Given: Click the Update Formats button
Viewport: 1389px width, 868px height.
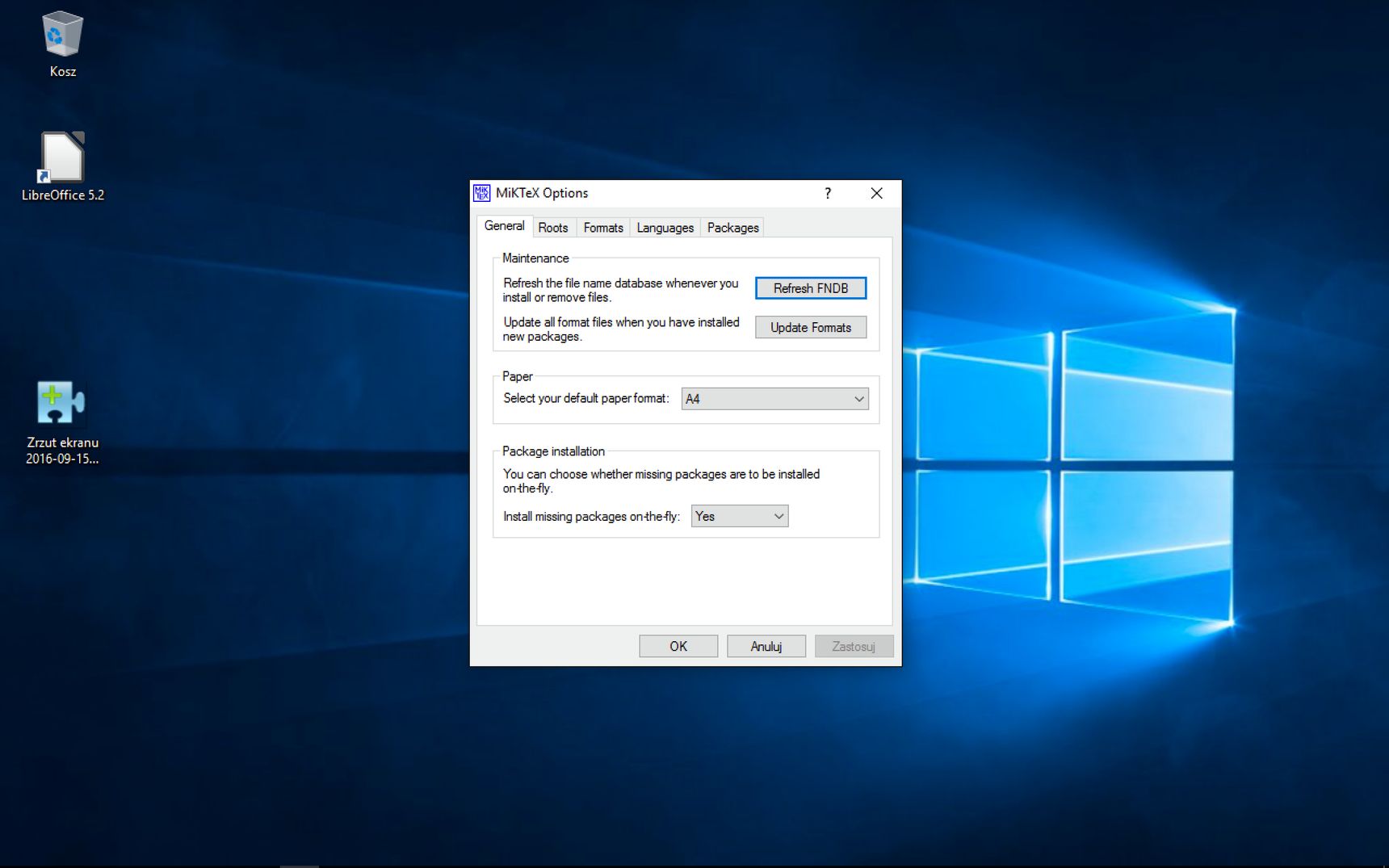Looking at the screenshot, I should [811, 327].
